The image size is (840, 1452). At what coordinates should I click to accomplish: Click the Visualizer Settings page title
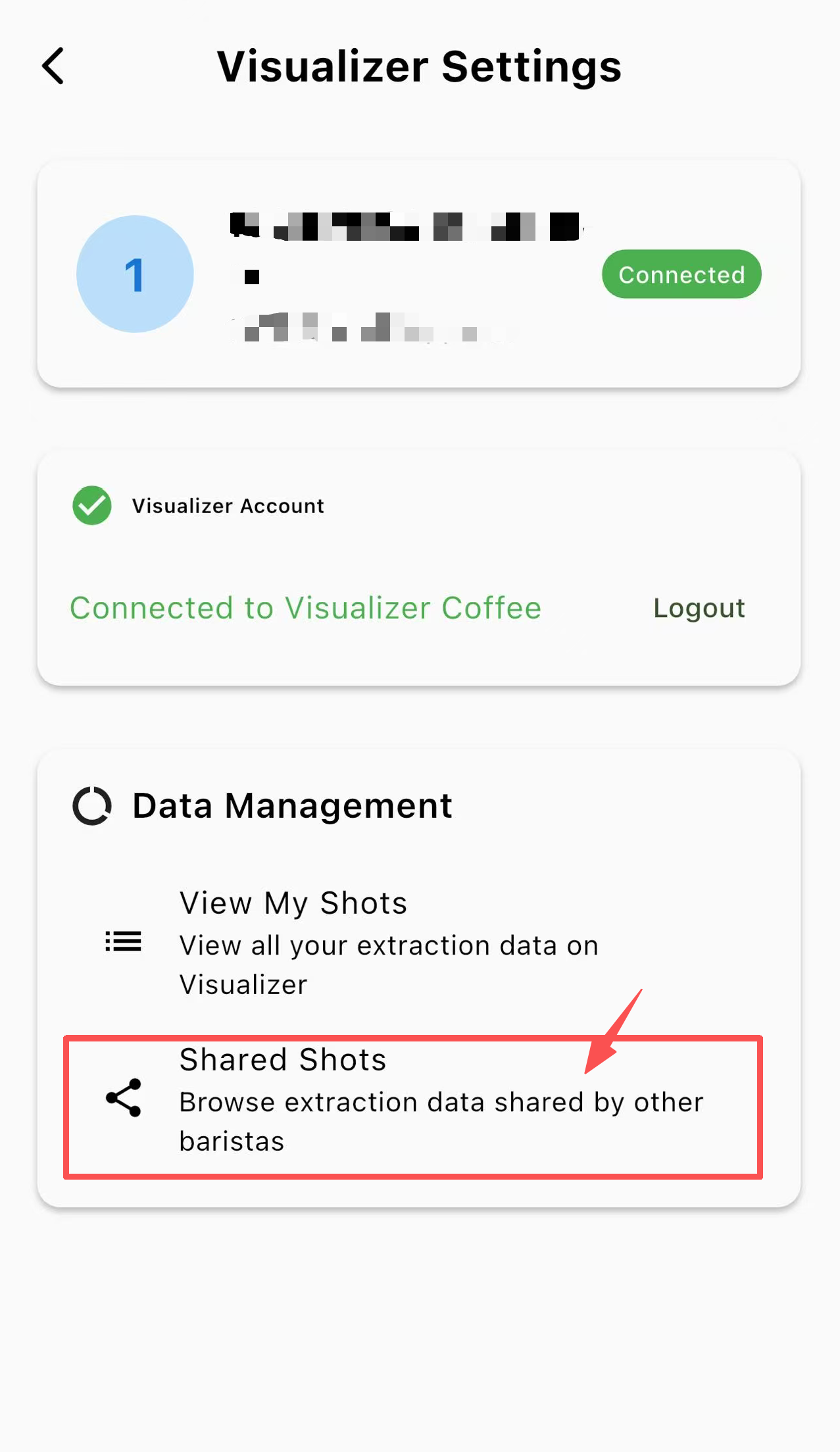[420, 66]
